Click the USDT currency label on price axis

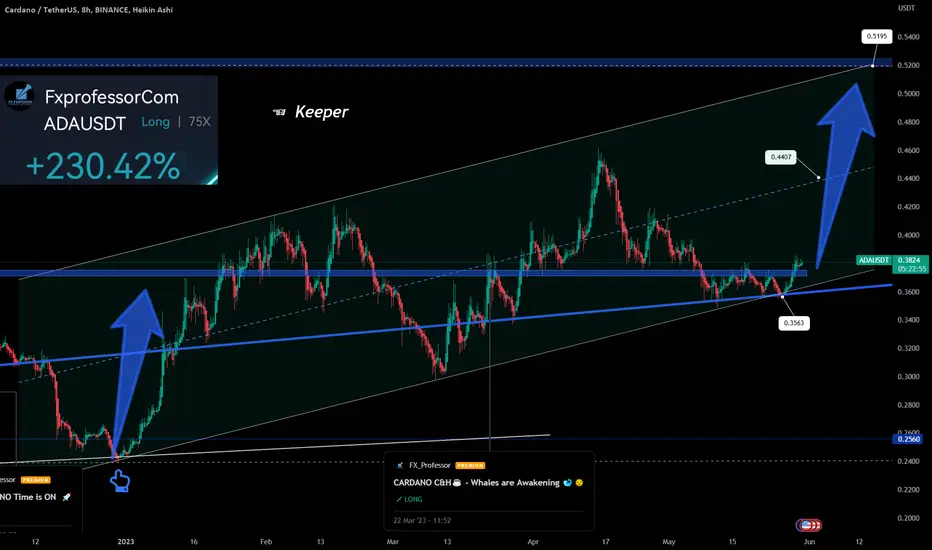[x=906, y=8]
